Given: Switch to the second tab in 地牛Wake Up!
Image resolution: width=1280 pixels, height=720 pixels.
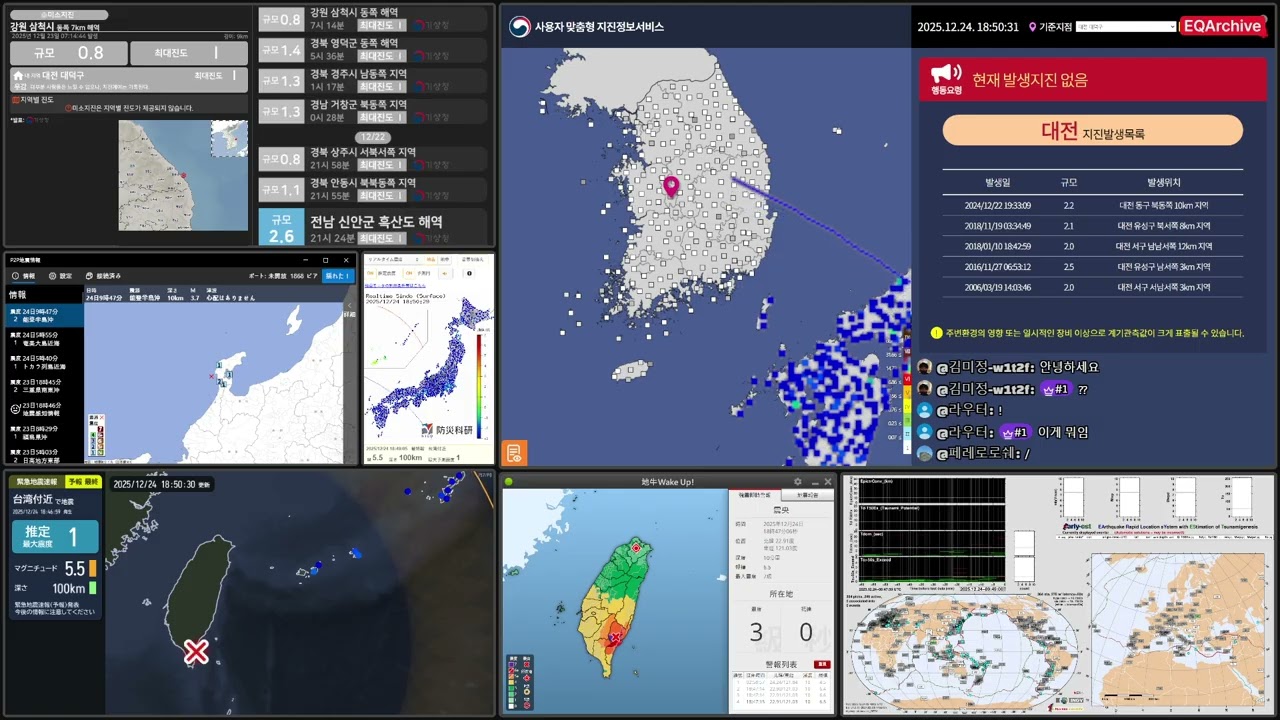Looking at the screenshot, I should 807,495.
